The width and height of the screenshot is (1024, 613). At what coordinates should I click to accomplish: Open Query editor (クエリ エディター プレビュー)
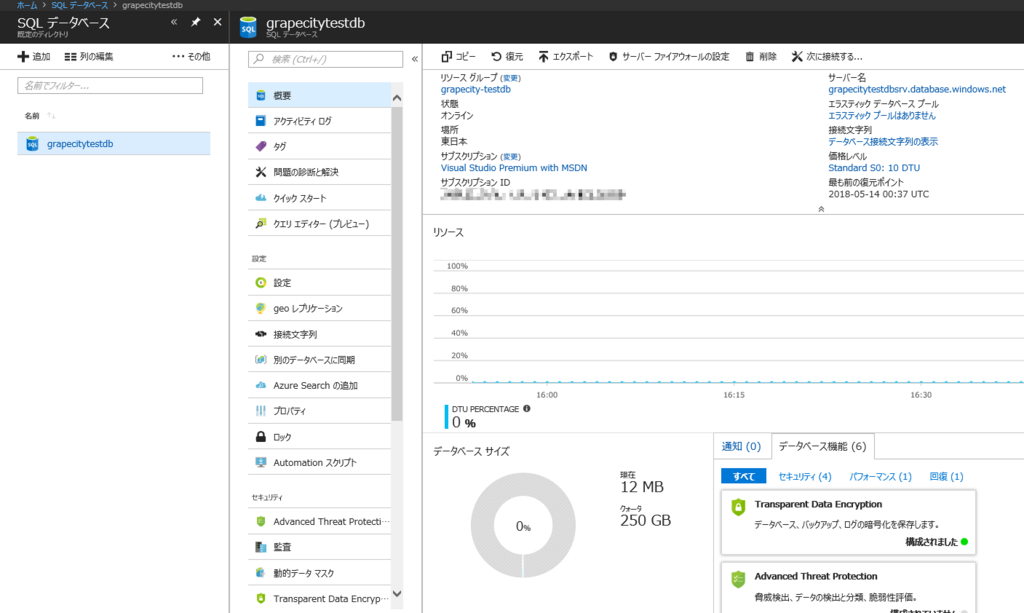click(319, 224)
